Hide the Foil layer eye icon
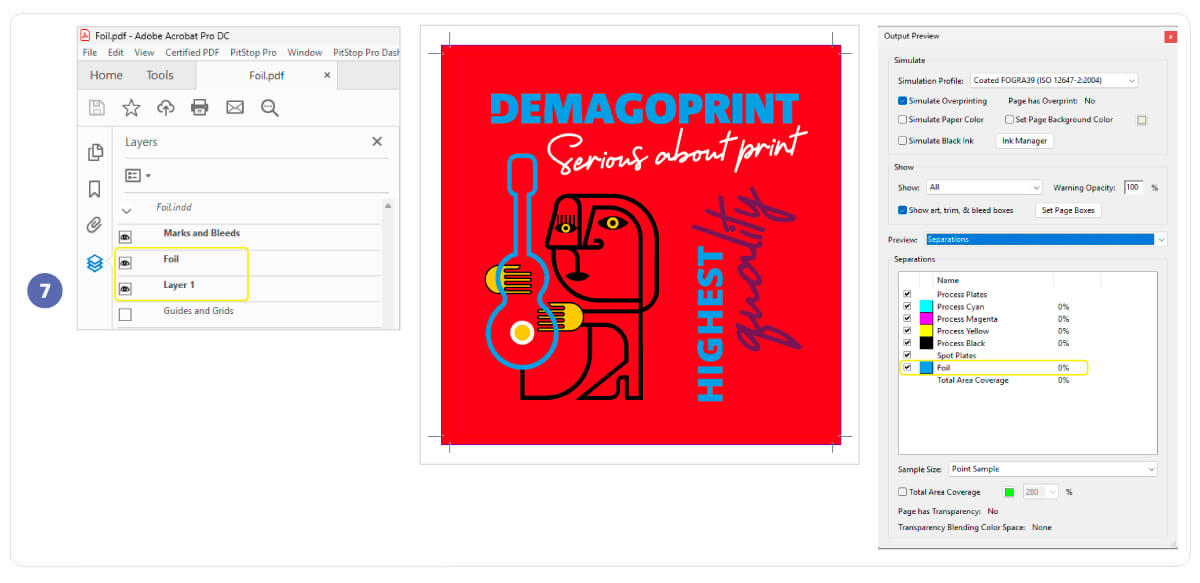Screen dimensions: 1200x583 125,263
